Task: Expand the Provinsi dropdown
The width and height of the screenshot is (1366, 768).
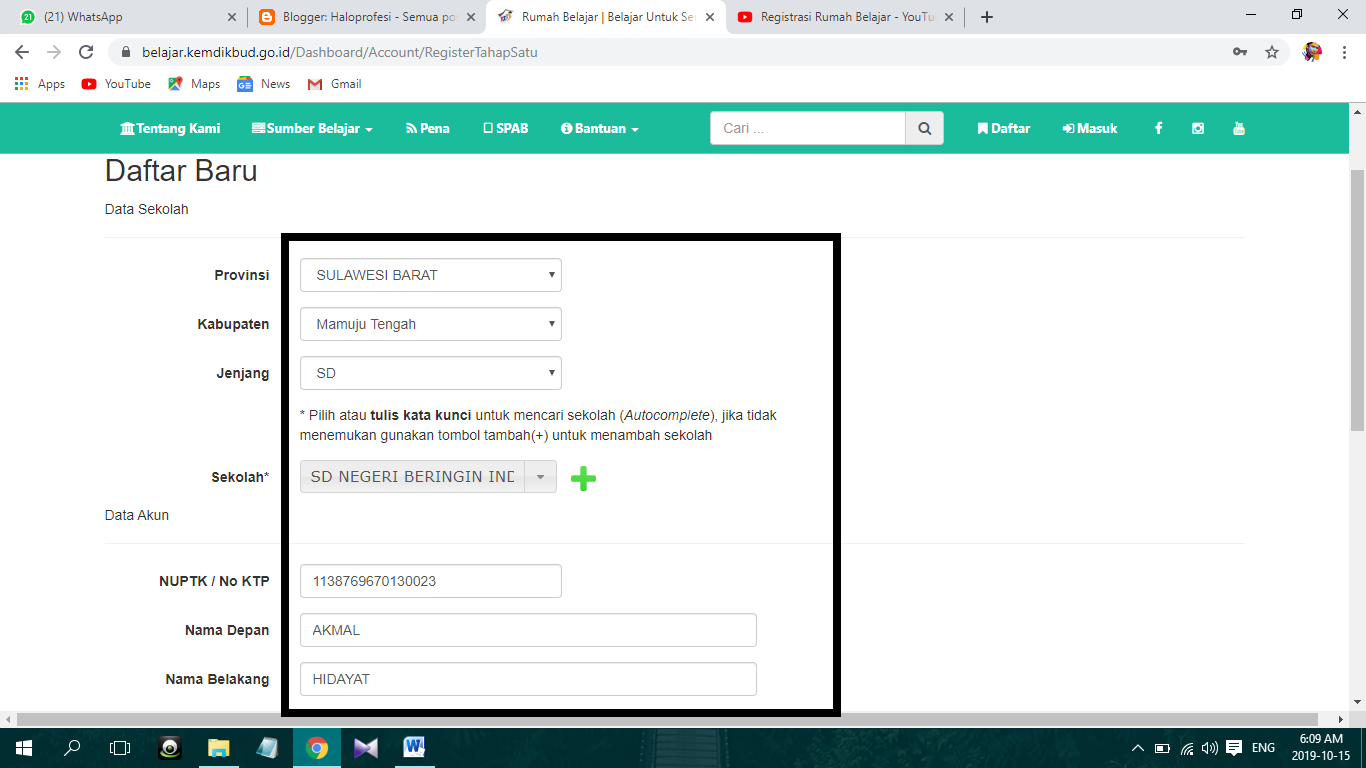Action: click(x=430, y=274)
